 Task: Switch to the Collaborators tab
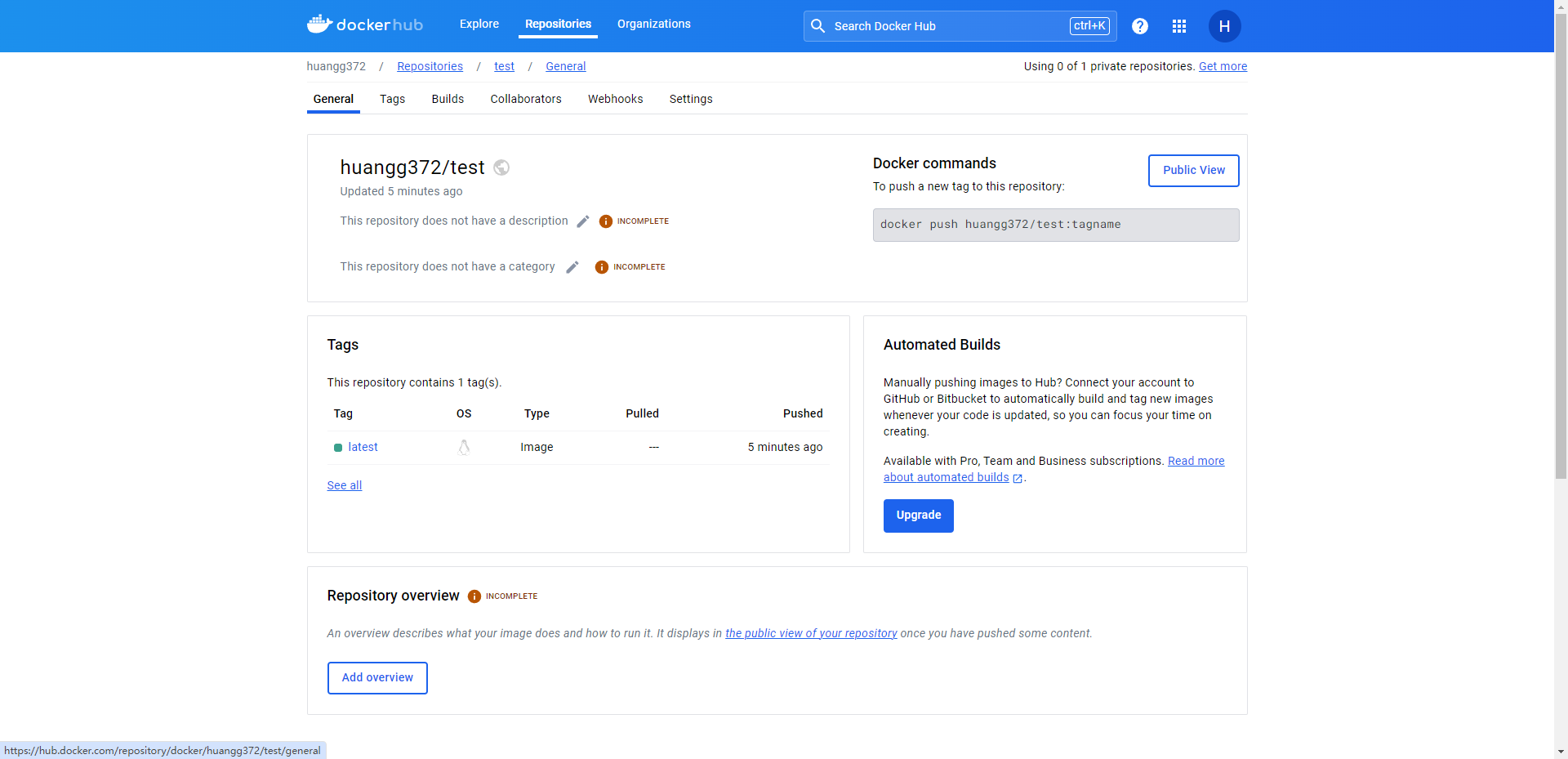[x=526, y=99]
